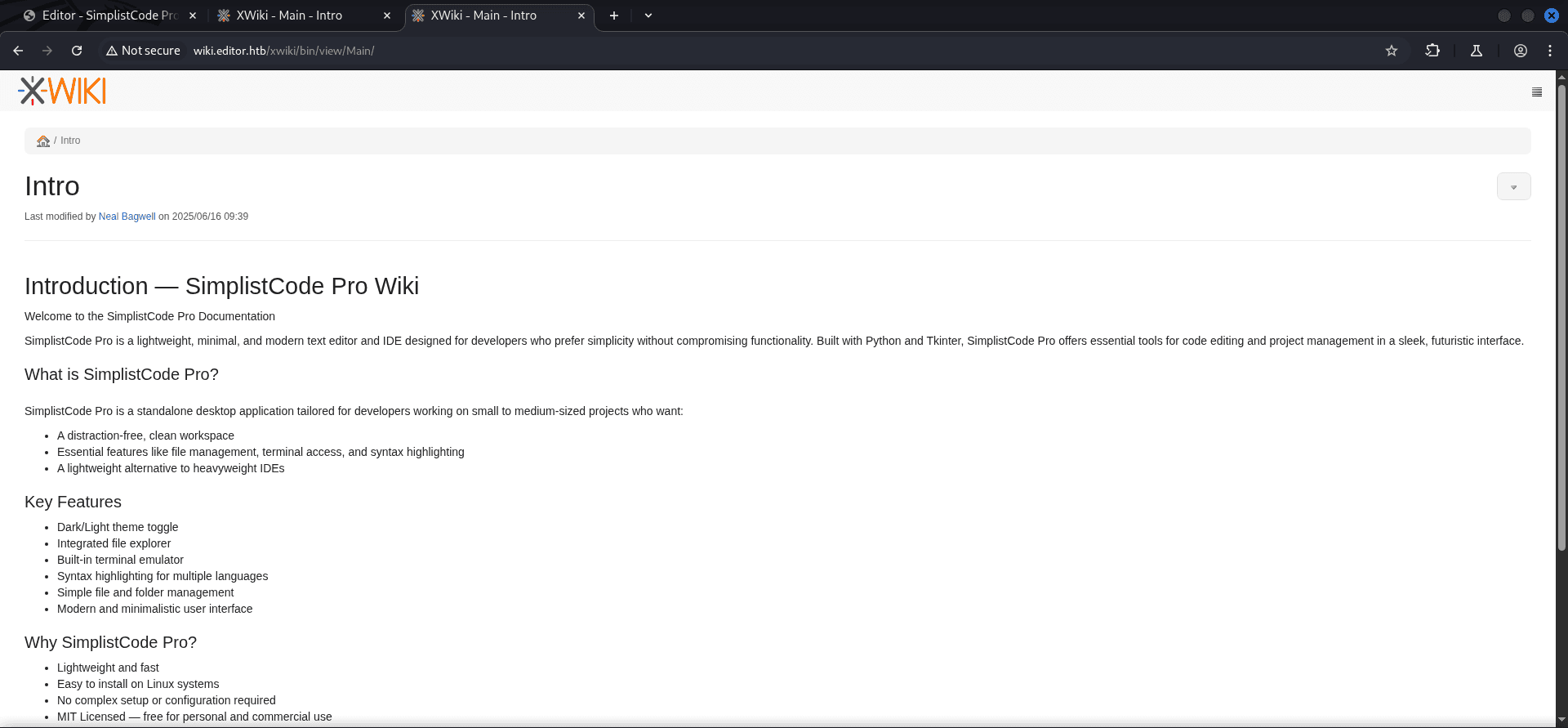The image size is (1568, 728).
Task: Click 'No complex setup or configuration required' bullet
Action: tap(167, 700)
